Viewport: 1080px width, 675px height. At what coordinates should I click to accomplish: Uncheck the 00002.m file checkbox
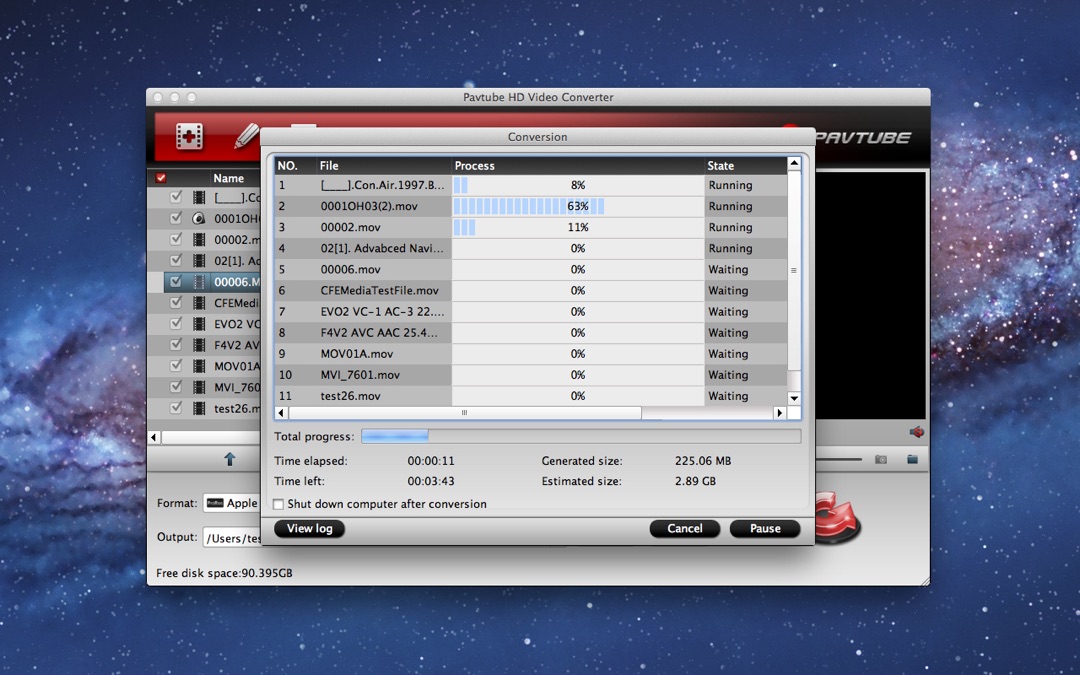coord(176,239)
